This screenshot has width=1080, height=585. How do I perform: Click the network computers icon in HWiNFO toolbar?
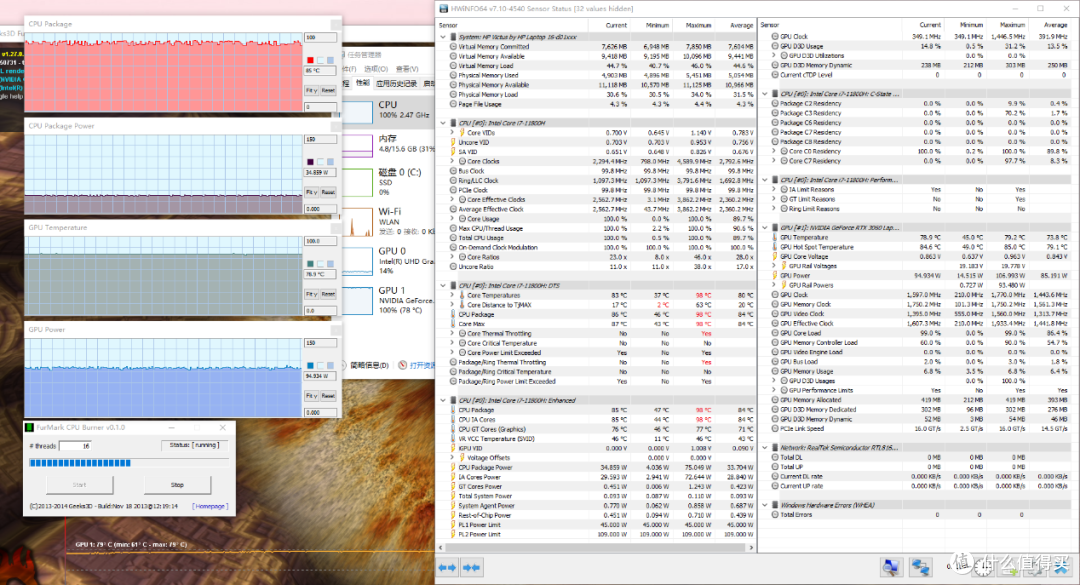tap(920, 567)
